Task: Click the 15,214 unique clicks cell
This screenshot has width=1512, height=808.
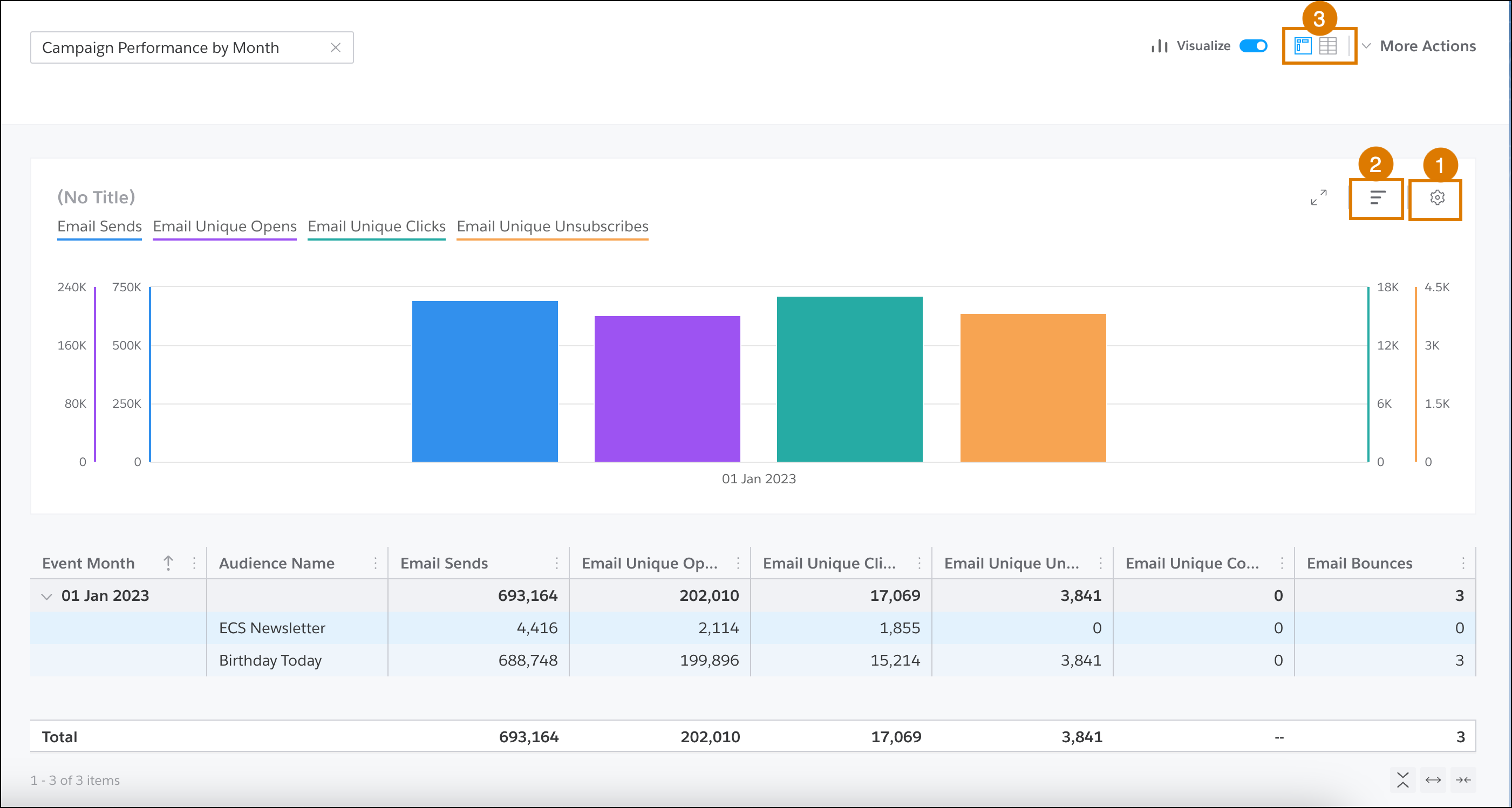Action: click(895, 660)
